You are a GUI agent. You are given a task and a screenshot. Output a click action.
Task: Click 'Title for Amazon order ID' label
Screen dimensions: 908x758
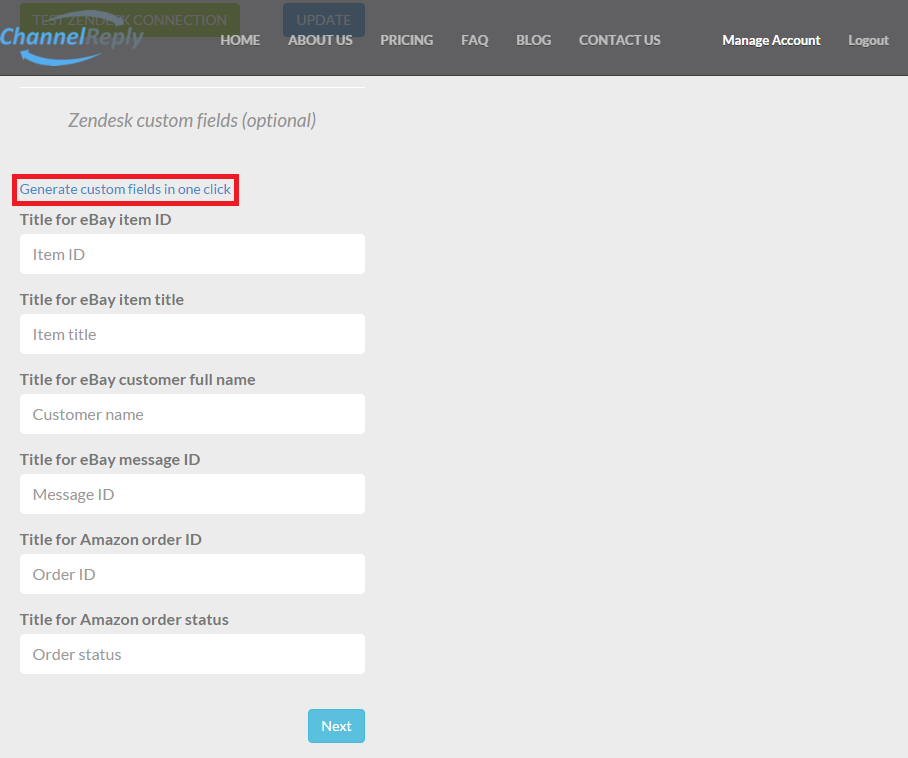(111, 539)
